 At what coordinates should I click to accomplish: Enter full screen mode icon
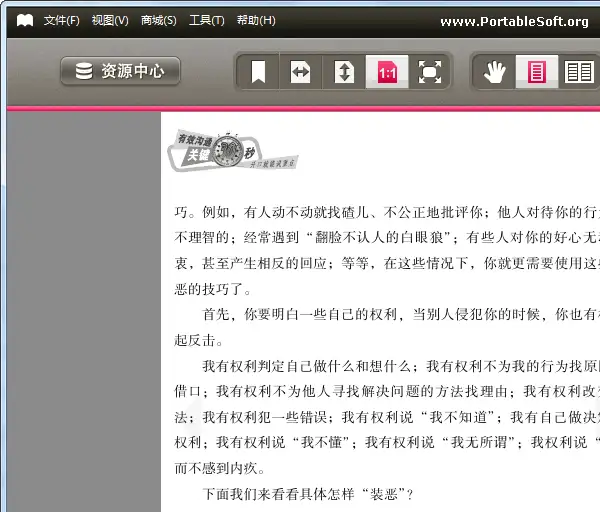click(430, 72)
